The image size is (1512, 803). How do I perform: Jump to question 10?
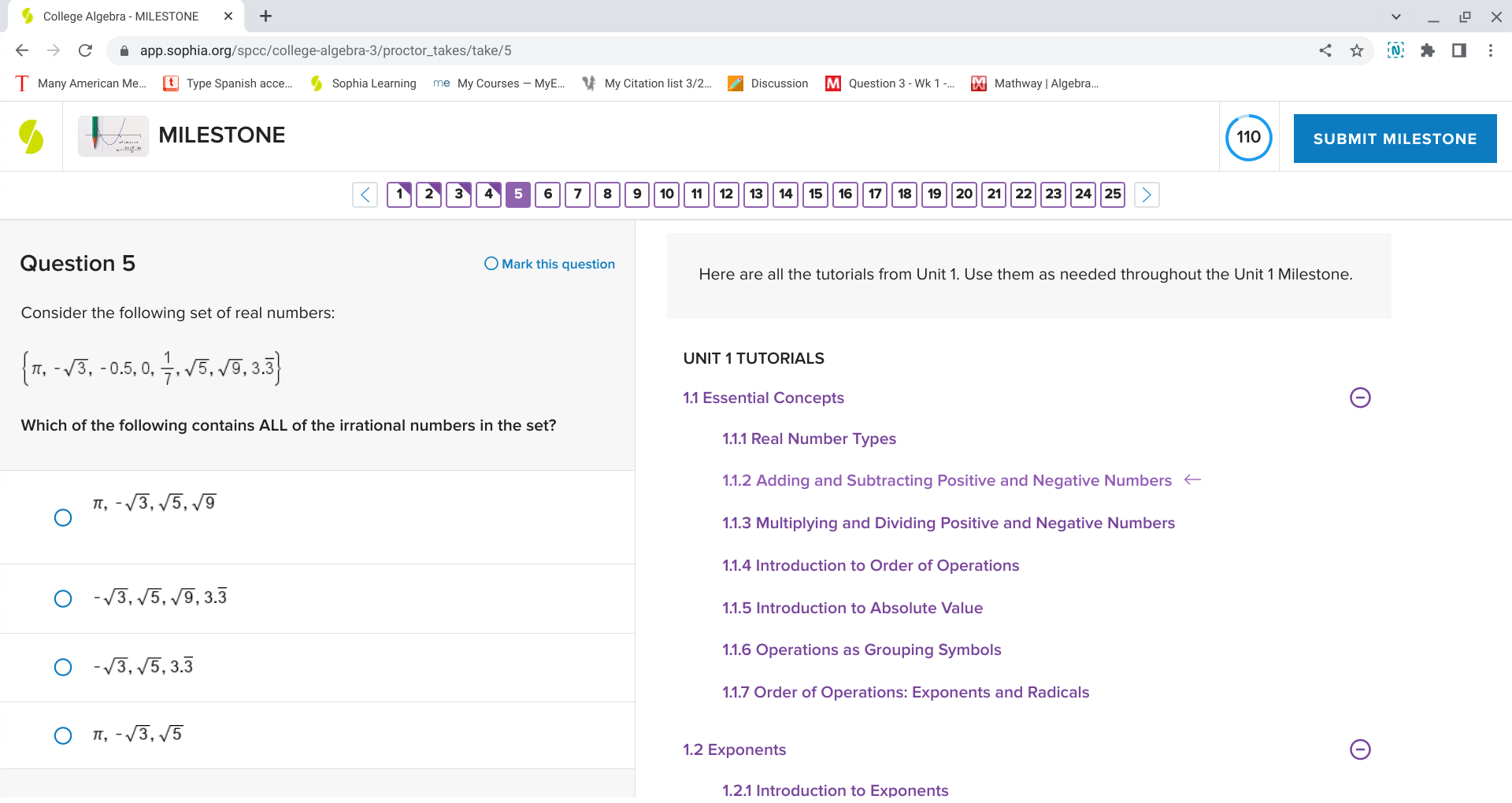[x=667, y=194]
